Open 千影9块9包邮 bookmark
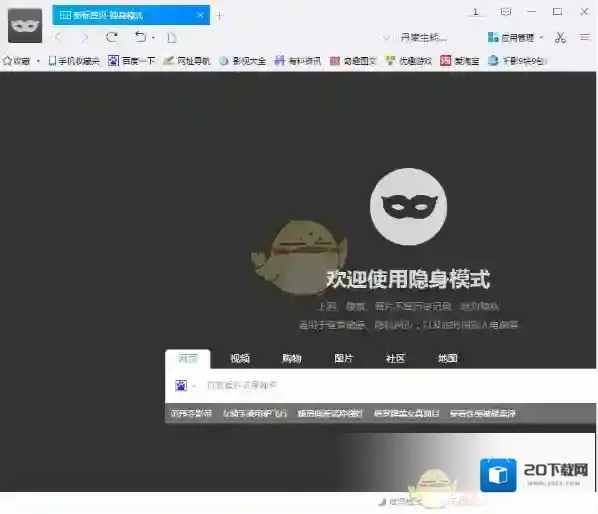 [x=518, y=61]
